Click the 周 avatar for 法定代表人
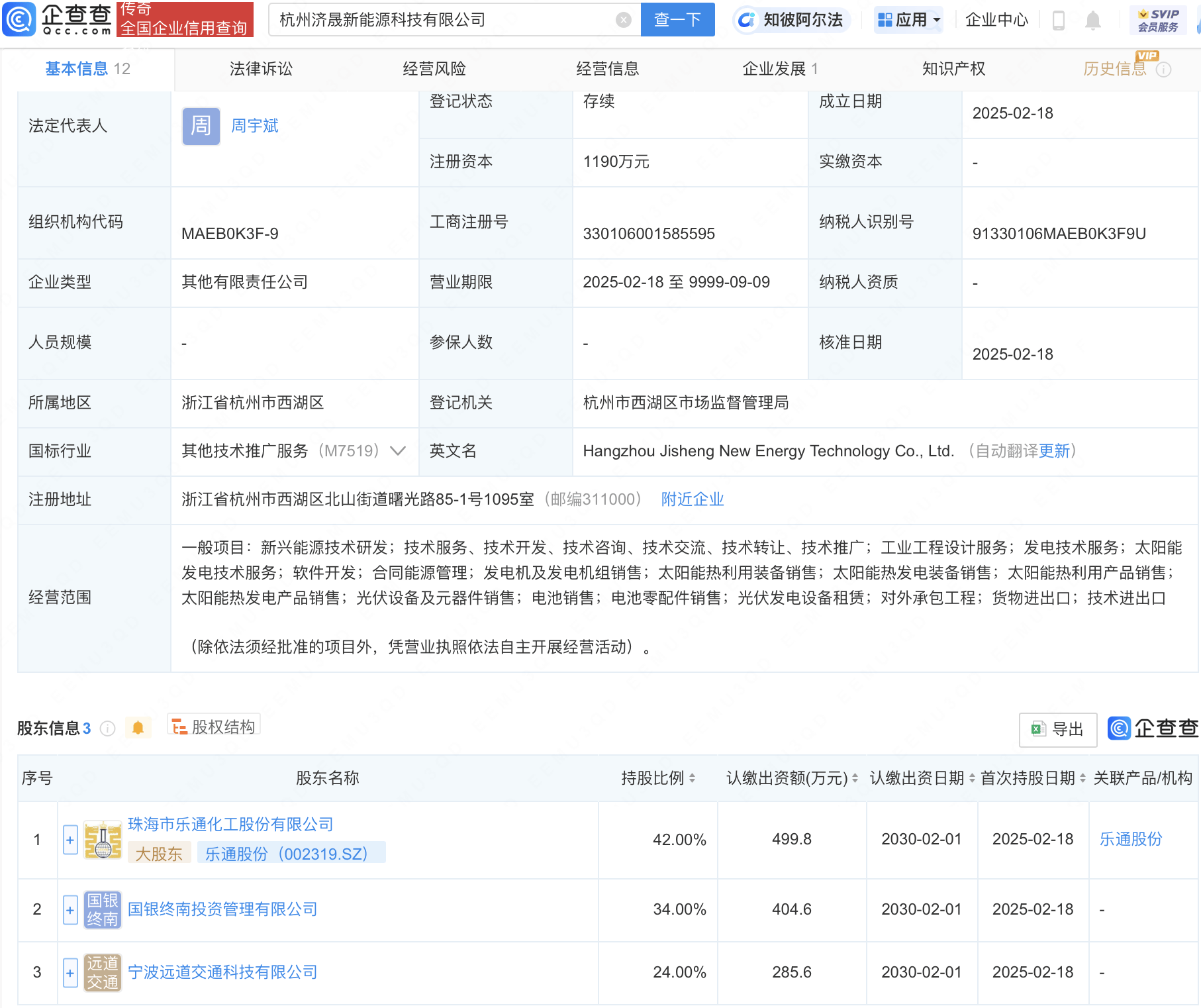The width and height of the screenshot is (1201, 1008). point(200,126)
